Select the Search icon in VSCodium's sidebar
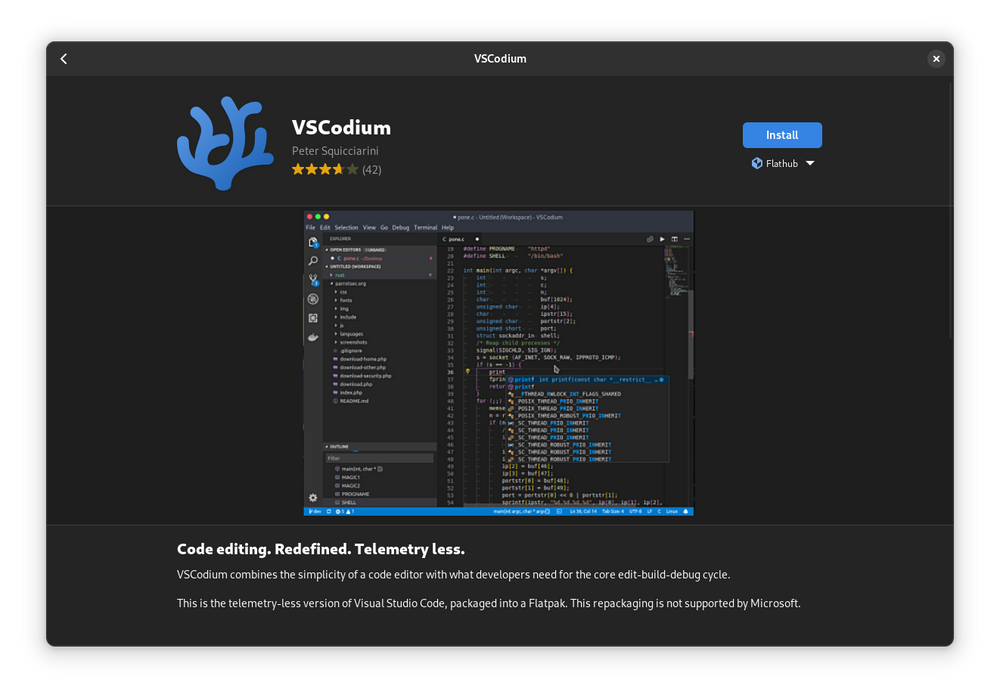1000x697 pixels. click(x=312, y=262)
